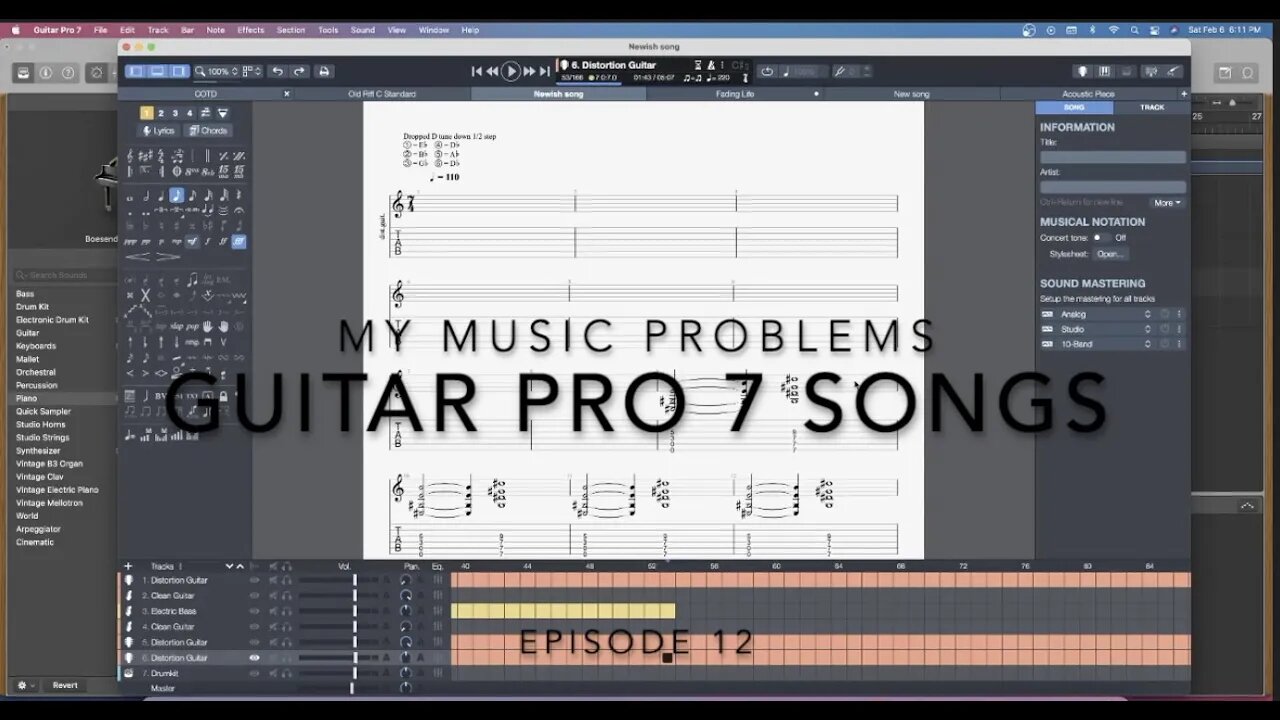Screen dimensions: 1280x720
Task: Mute the 7. Drumkit track
Action: [x=273, y=673]
